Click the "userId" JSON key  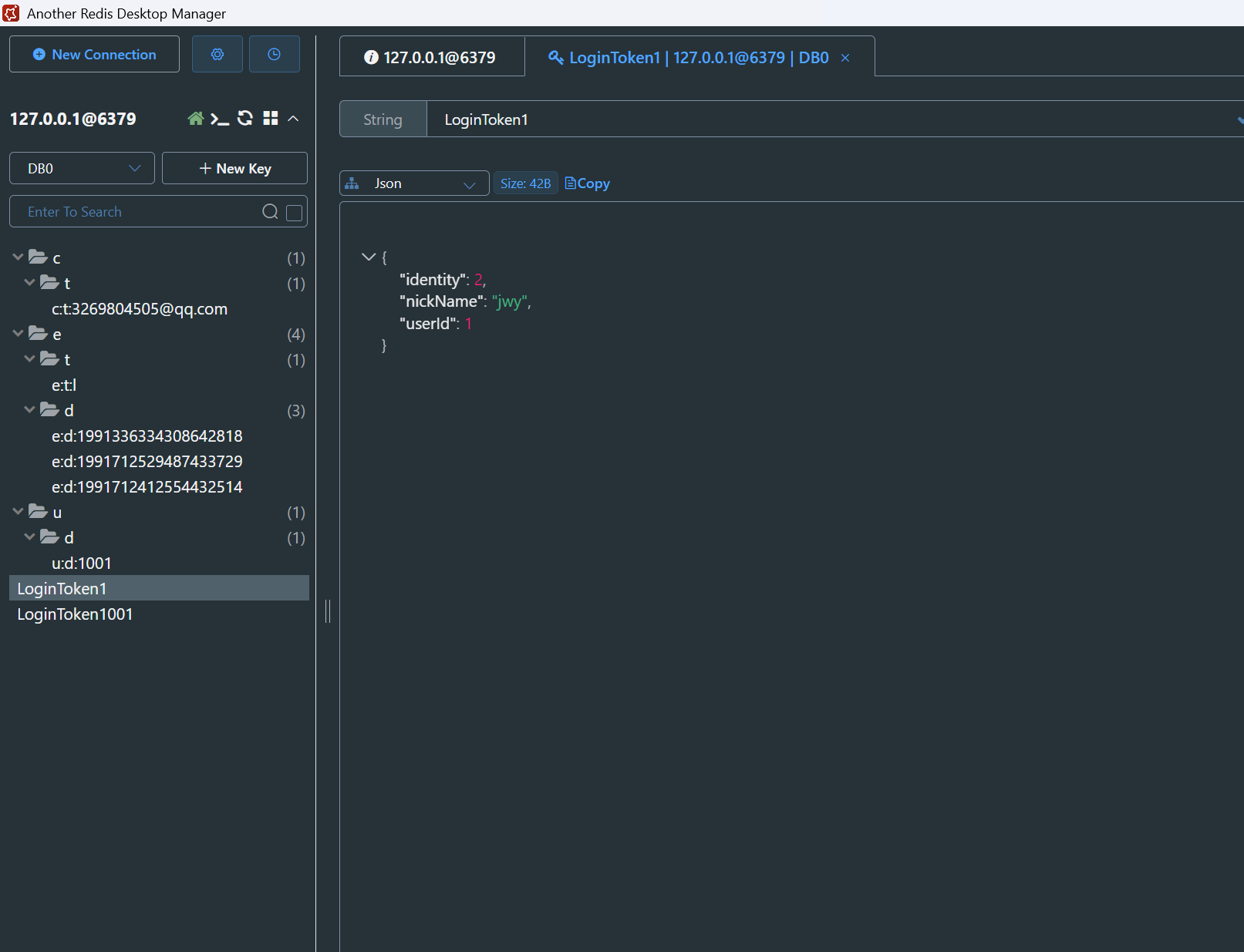pyautogui.click(x=427, y=324)
